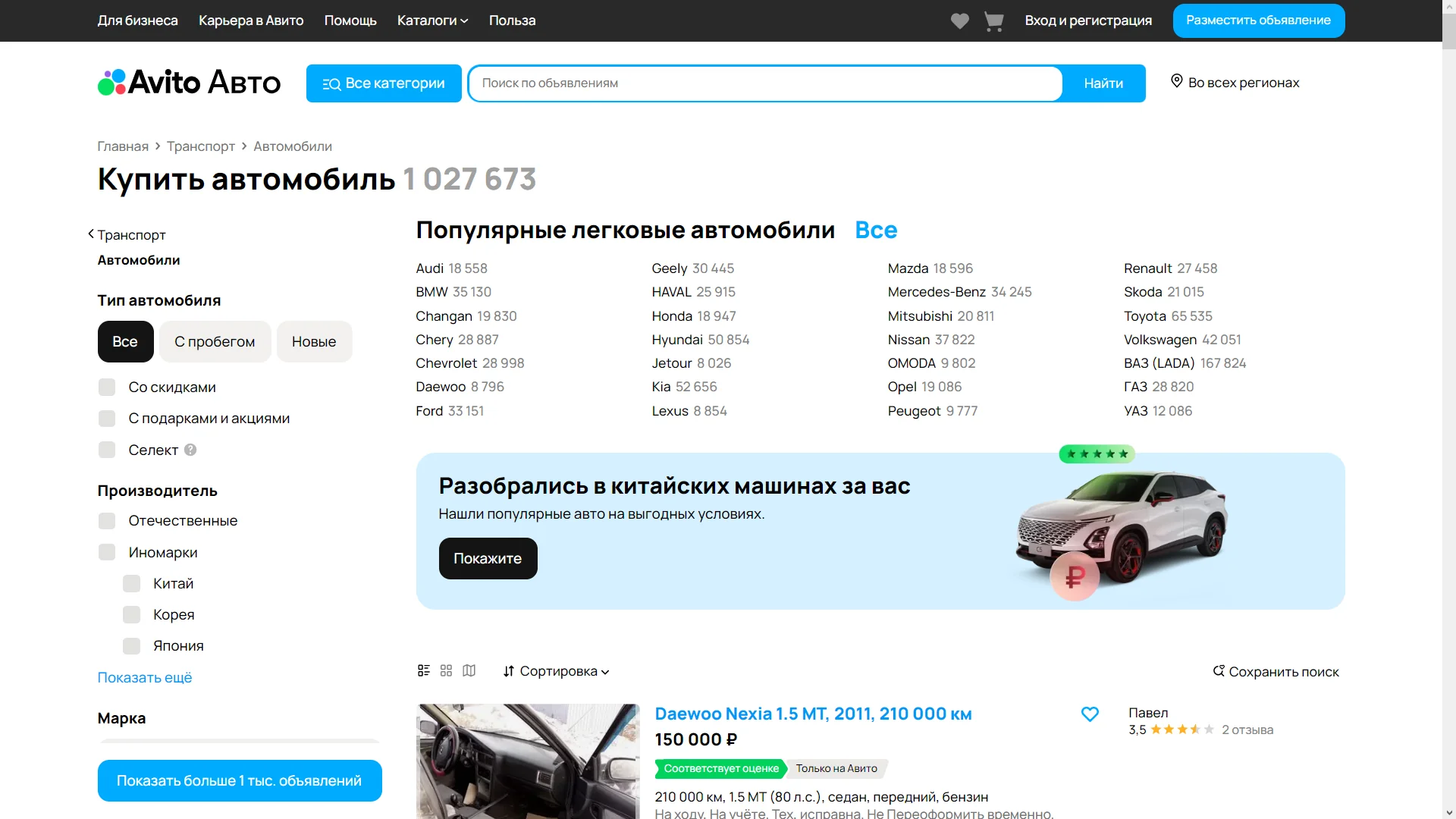The height and width of the screenshot is (819, 1456).
Task: Click the search input field
Action: point(764,83)
